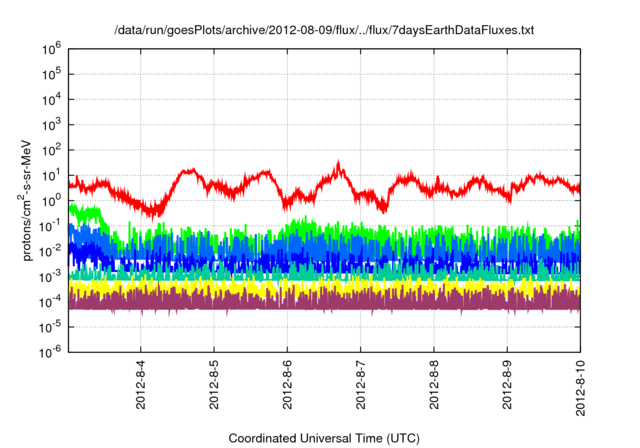The height and width of the screenshot is (448, 640).
Task: Click the 2012-8-8 date tick label
Action: 434,384
